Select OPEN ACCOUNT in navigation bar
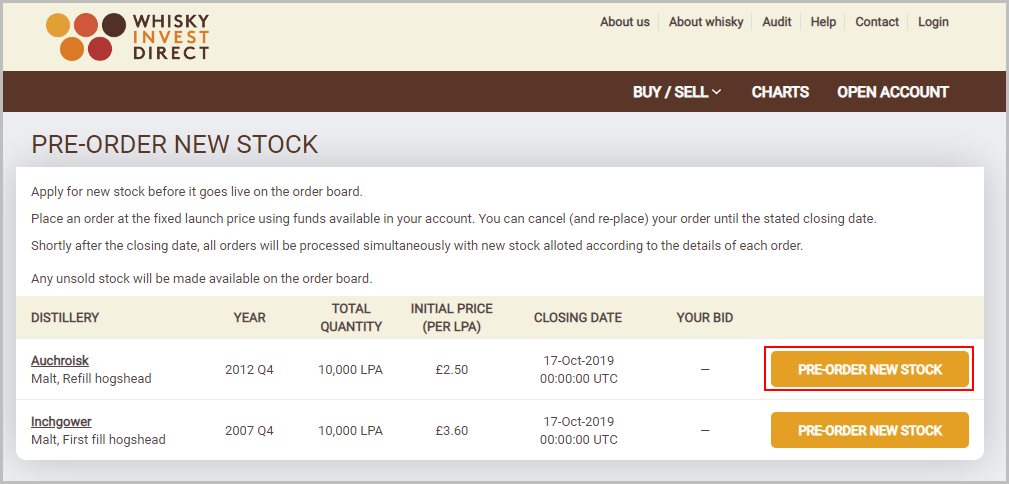 [x=893, y=92]
